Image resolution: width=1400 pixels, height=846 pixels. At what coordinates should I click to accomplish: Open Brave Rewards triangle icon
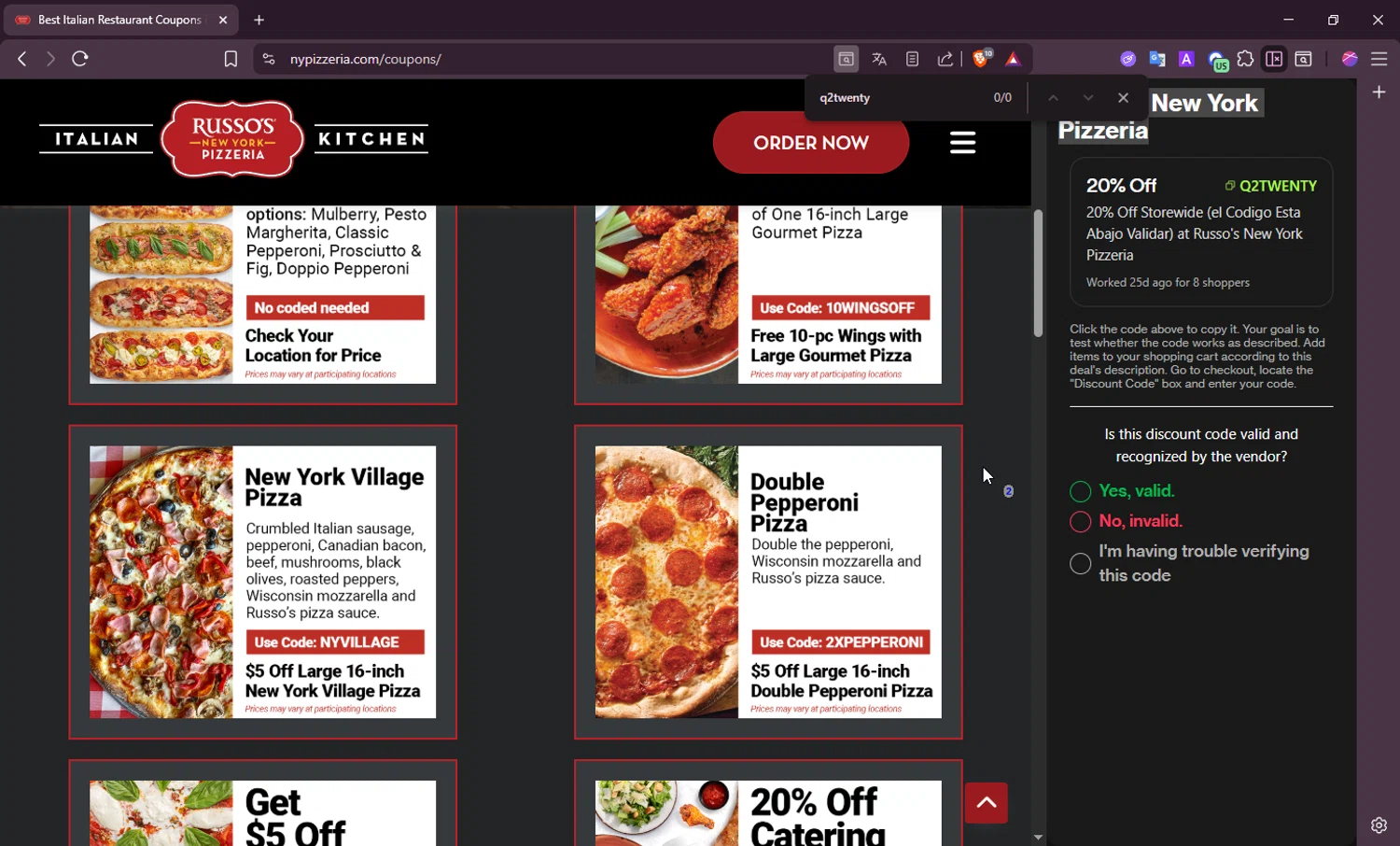1013,59
